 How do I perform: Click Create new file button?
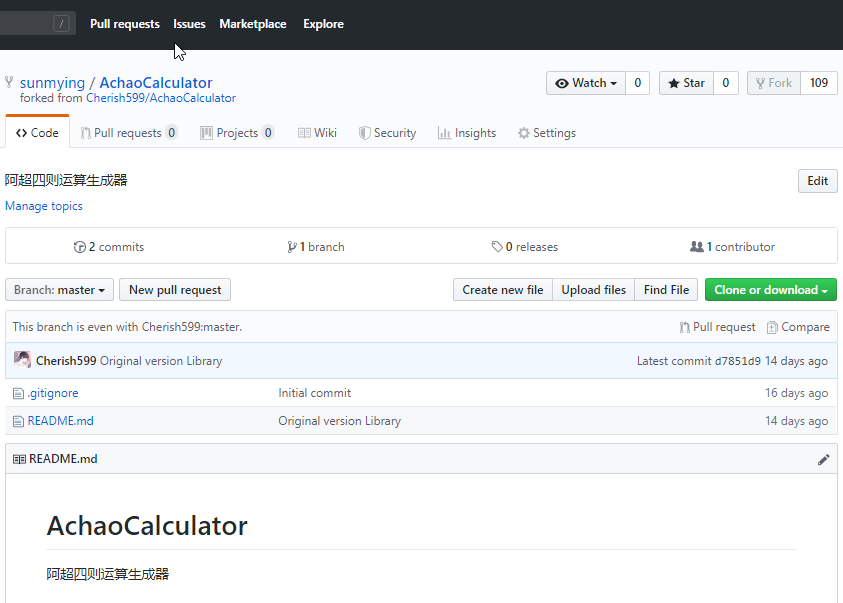click(x=503, y=290)
